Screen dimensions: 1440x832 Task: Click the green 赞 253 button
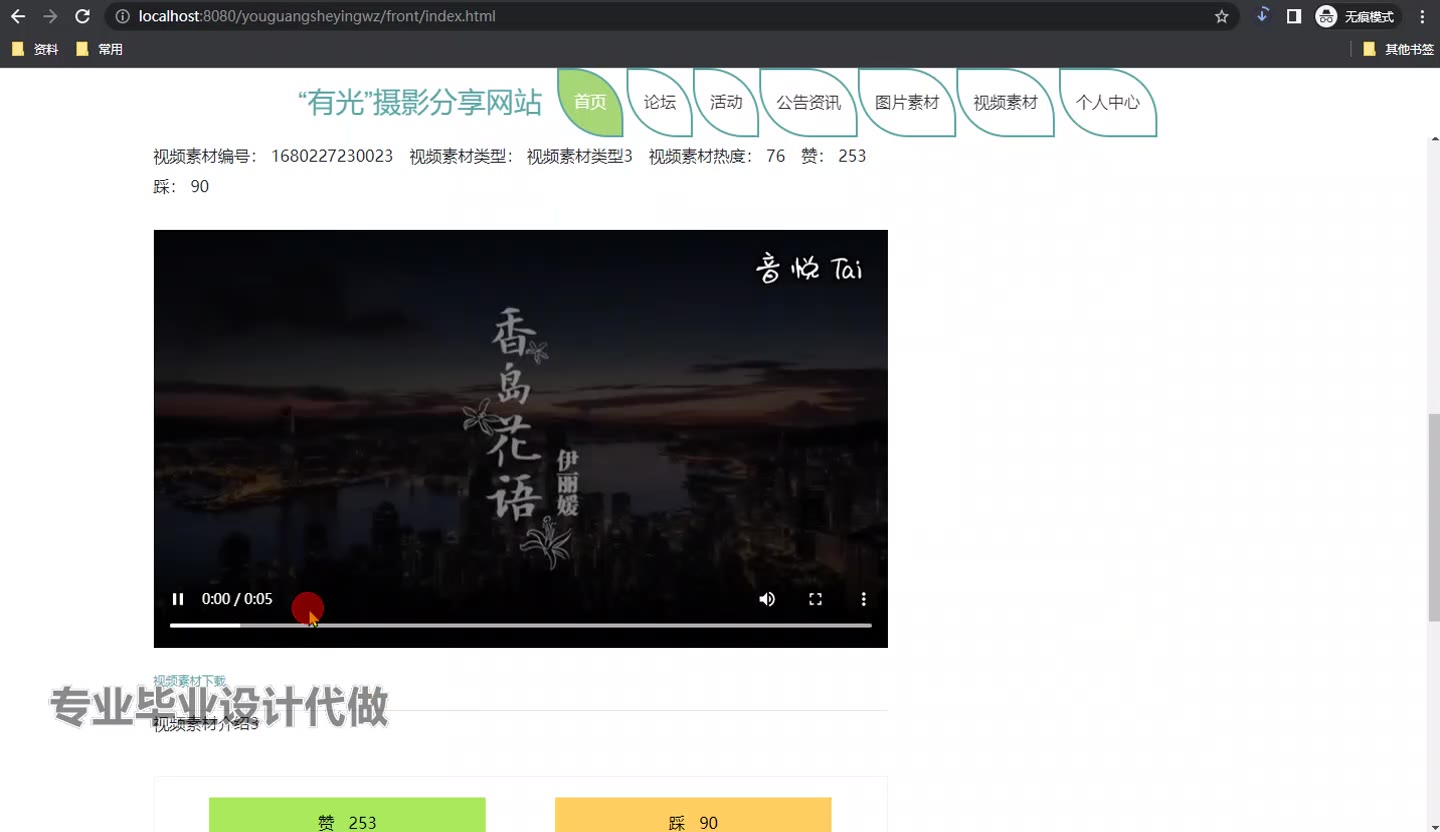(x=347, y=815)
